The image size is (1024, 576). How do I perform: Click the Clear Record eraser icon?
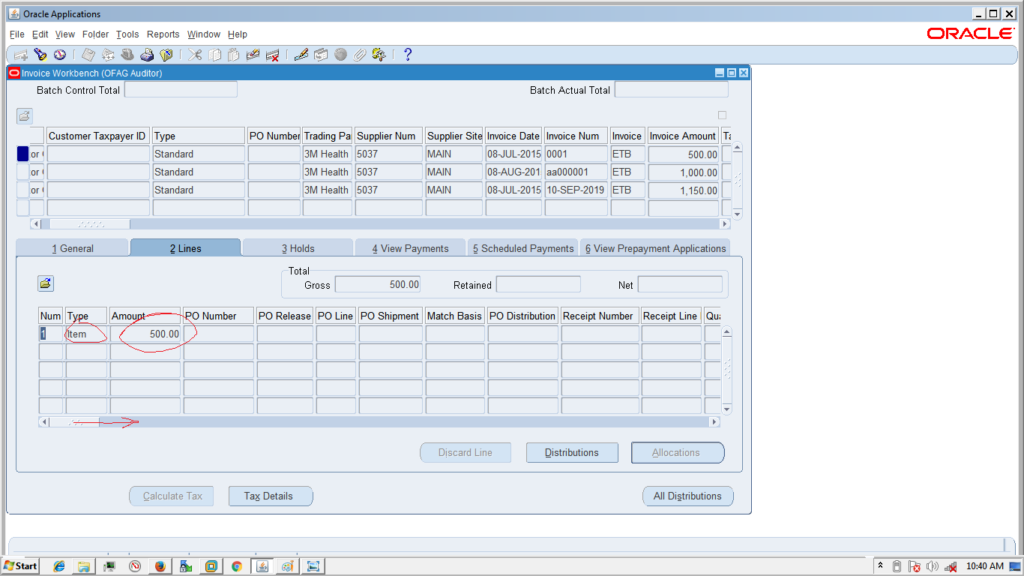coord(253,55)
